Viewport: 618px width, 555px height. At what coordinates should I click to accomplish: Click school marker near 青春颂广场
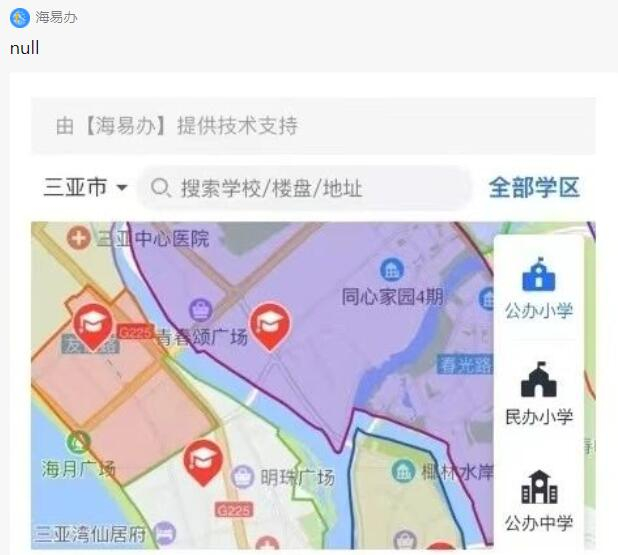click(x=270, y=326)
